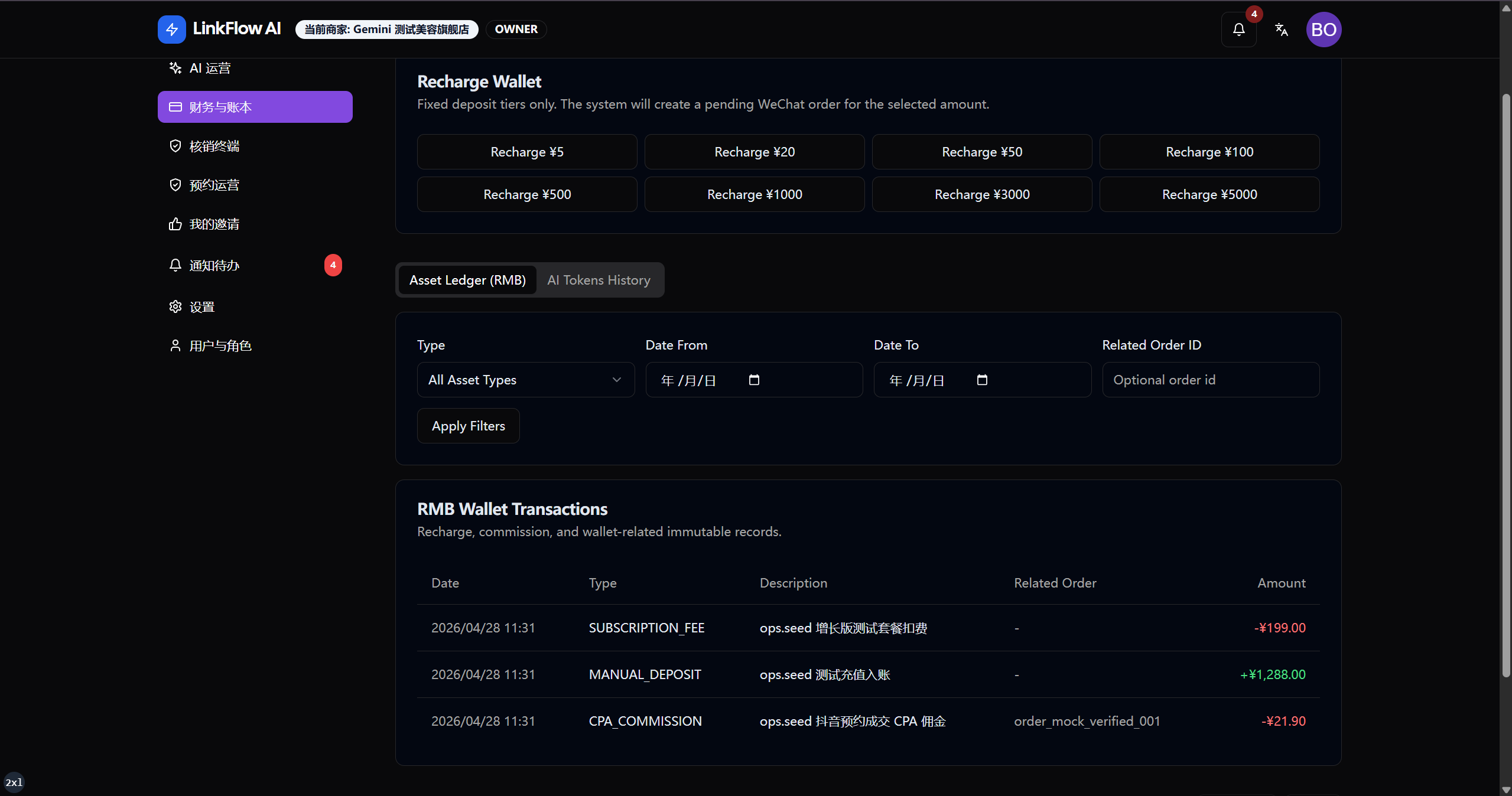Click the 财务与账本 card icon
1512x796 pixels.
click(175, 107)
